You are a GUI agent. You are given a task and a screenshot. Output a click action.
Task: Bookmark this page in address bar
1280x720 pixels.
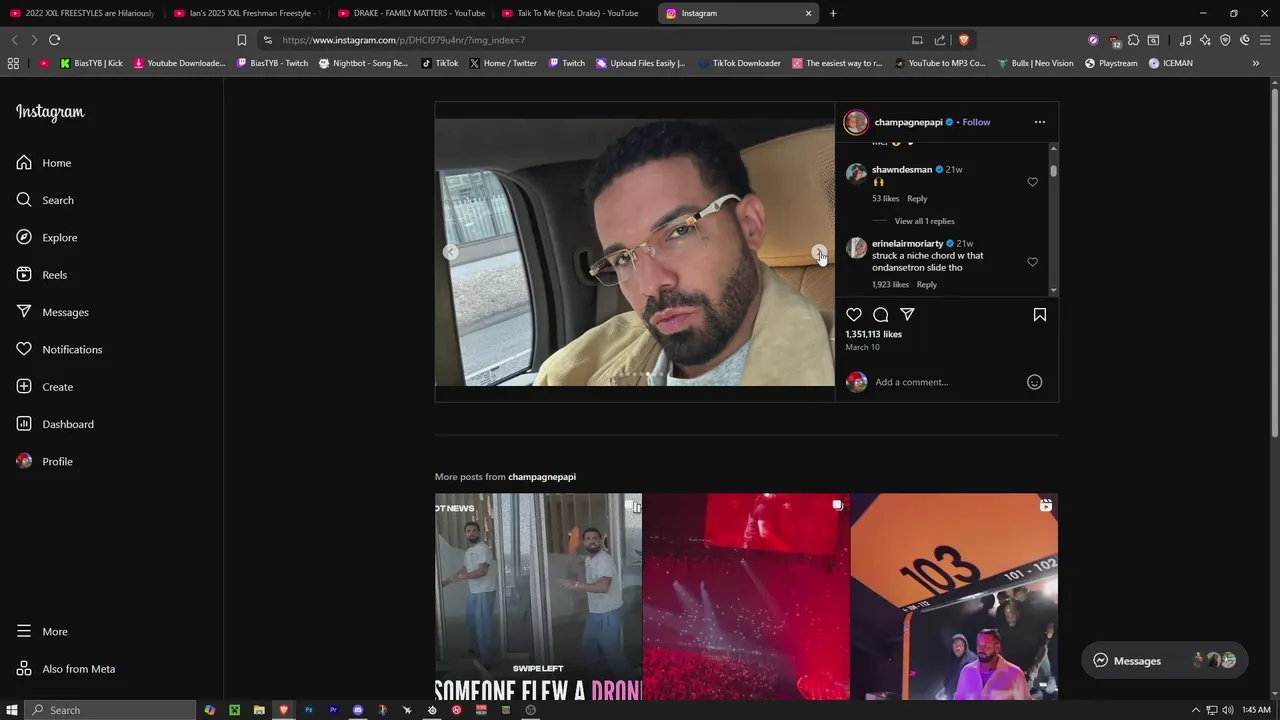tap(241, 40)
